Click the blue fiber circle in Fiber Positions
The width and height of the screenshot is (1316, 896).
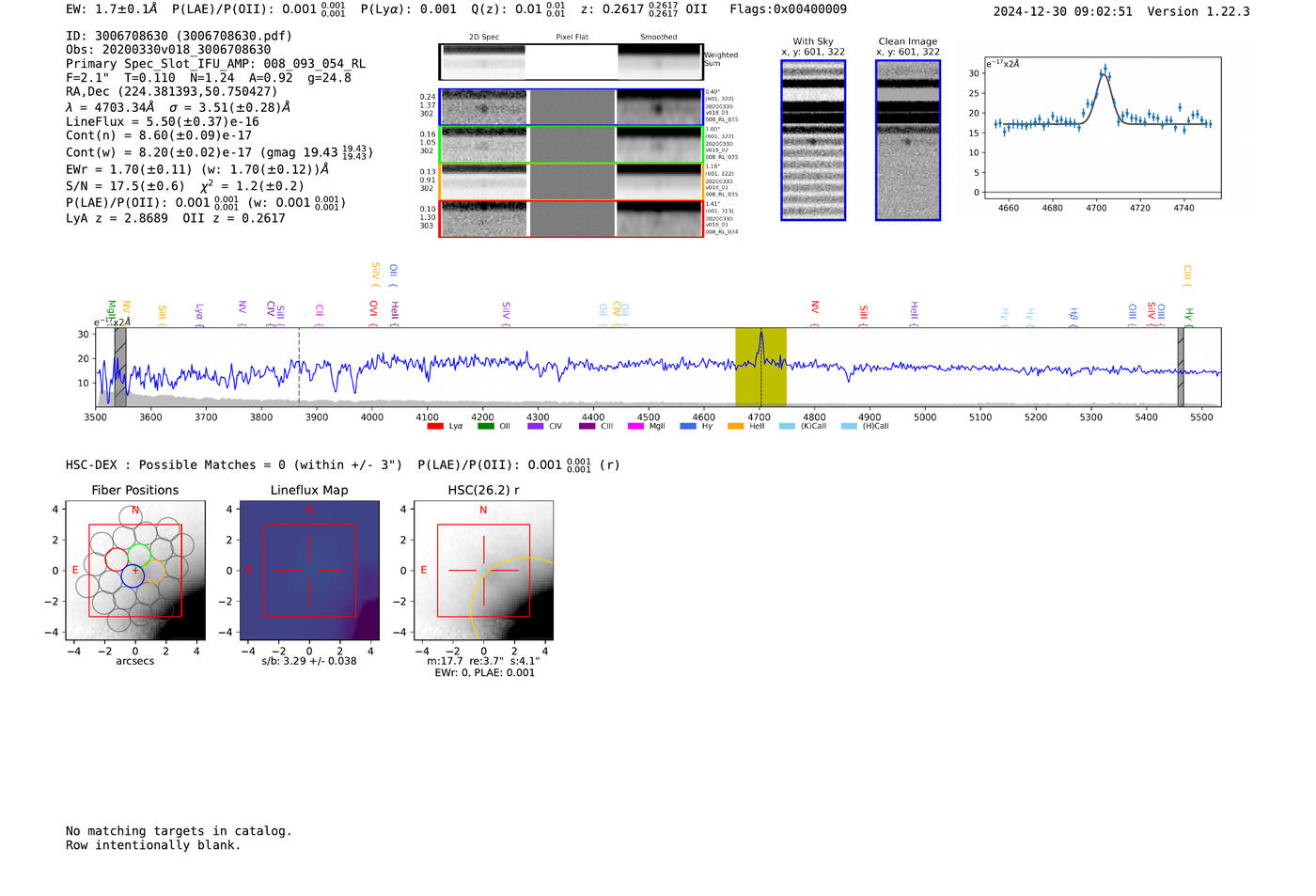133,575
